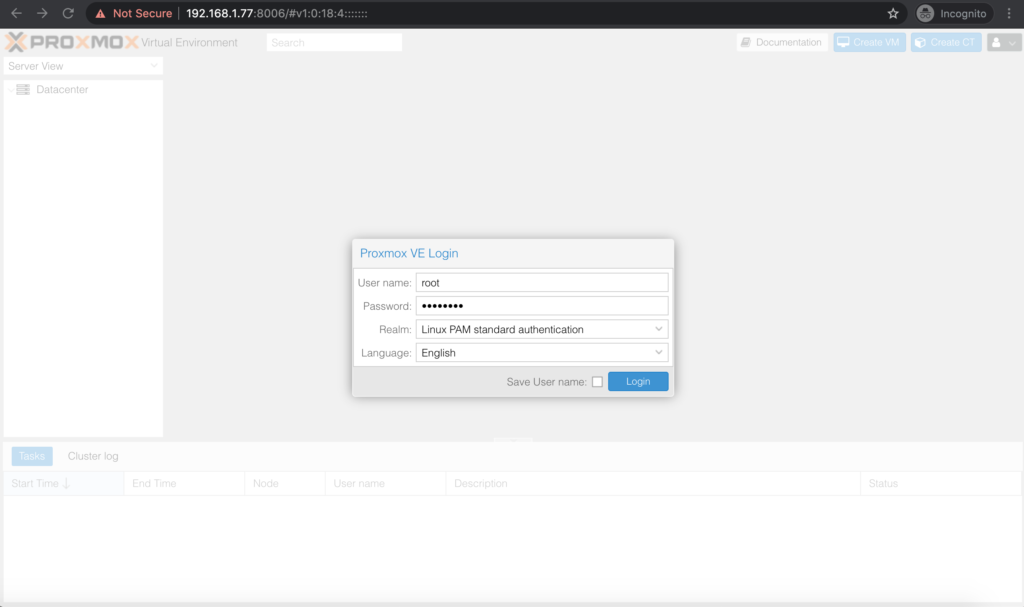Open the user account menu icon
Viewport: 1024px width, 607px height.
(1004, 42)
